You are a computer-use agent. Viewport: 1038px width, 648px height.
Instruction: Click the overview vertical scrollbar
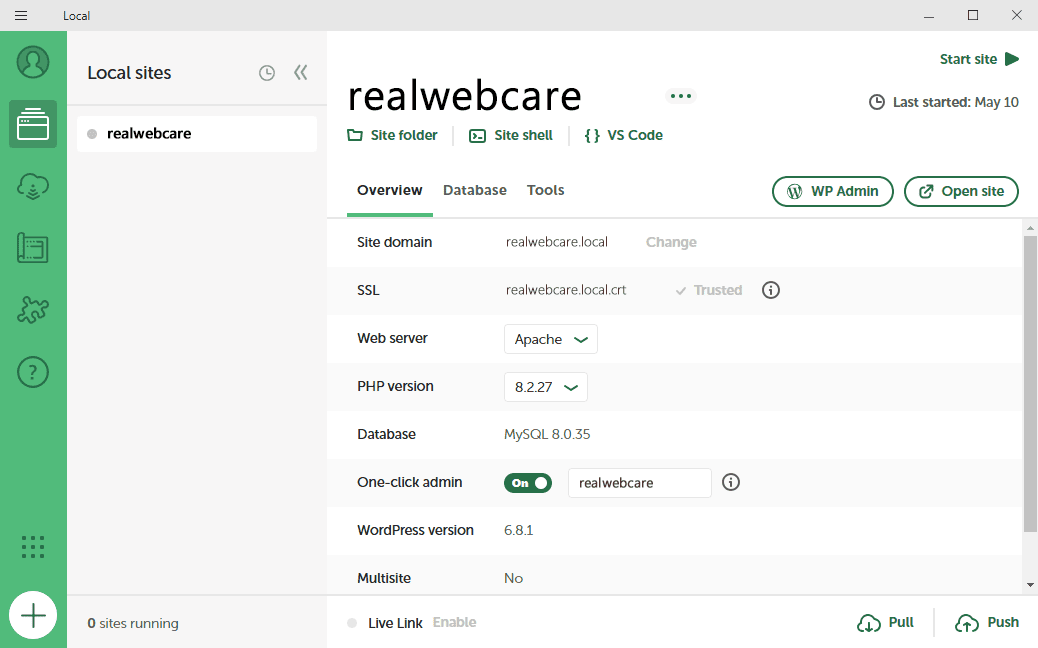1030,384
